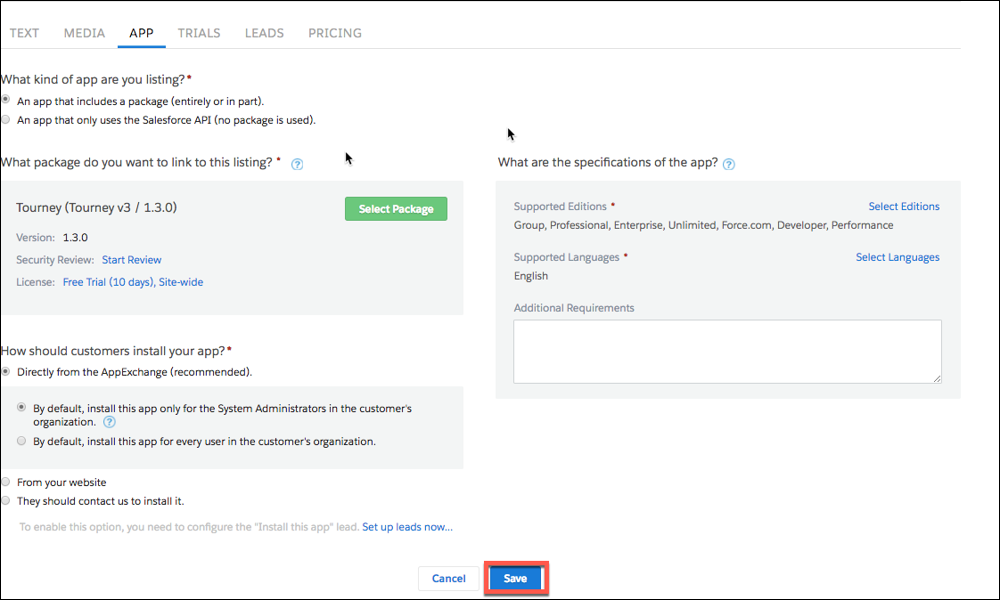Switch to the TEXT tab
The height and width of the screenshot is (600, 1000).
click(24, 33)
